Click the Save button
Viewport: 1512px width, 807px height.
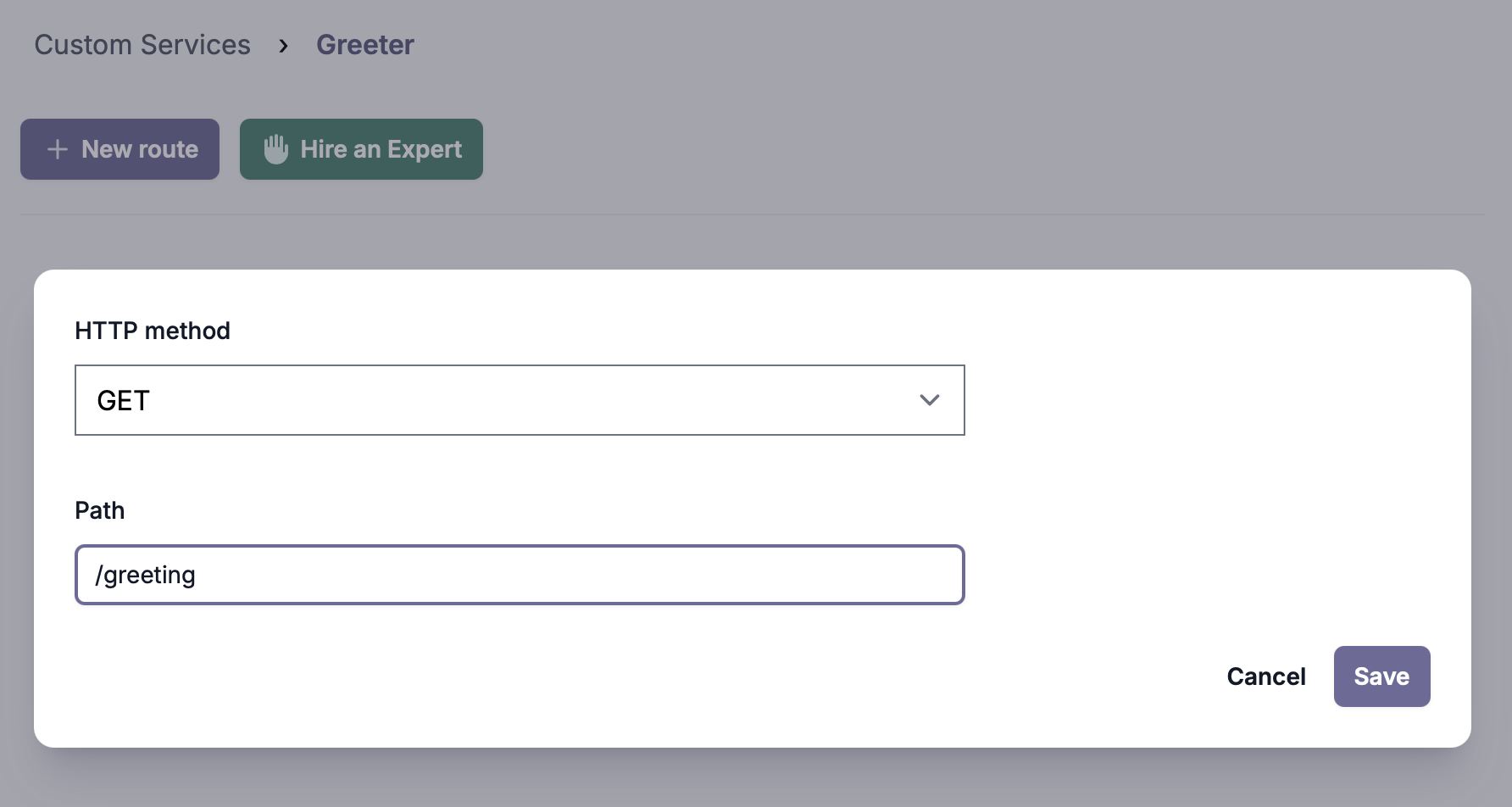tap(1381, 676)
